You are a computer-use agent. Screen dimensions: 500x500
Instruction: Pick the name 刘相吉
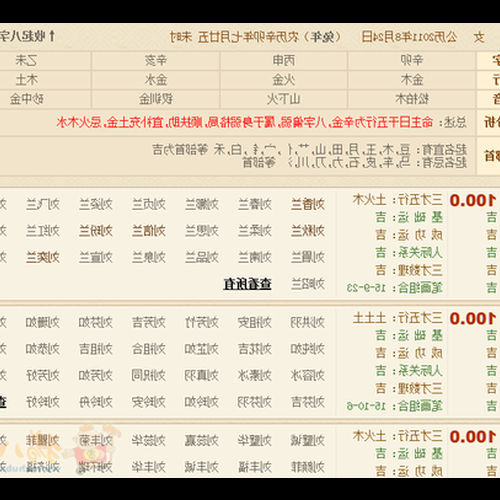point(96,349)
